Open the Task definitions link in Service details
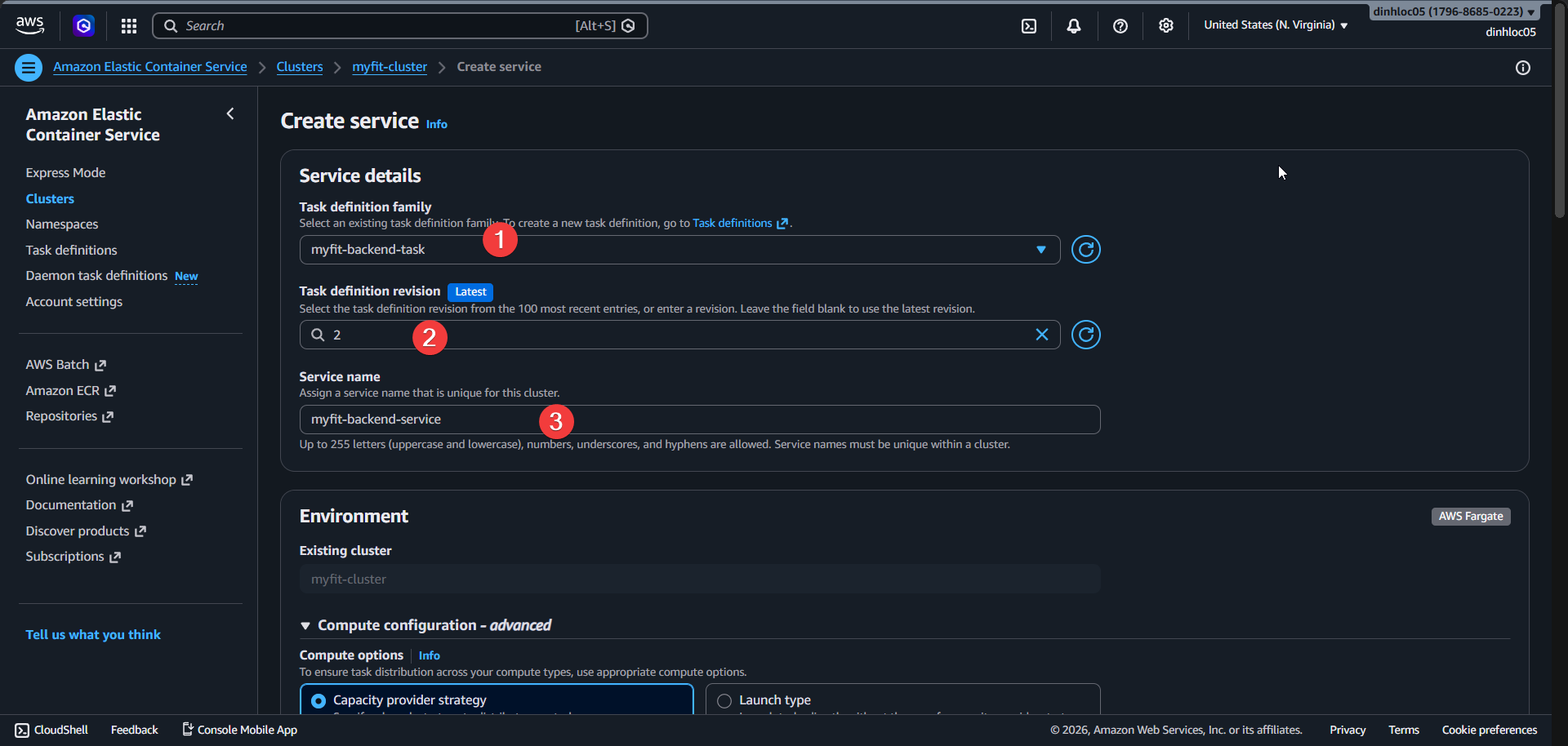 731,223
